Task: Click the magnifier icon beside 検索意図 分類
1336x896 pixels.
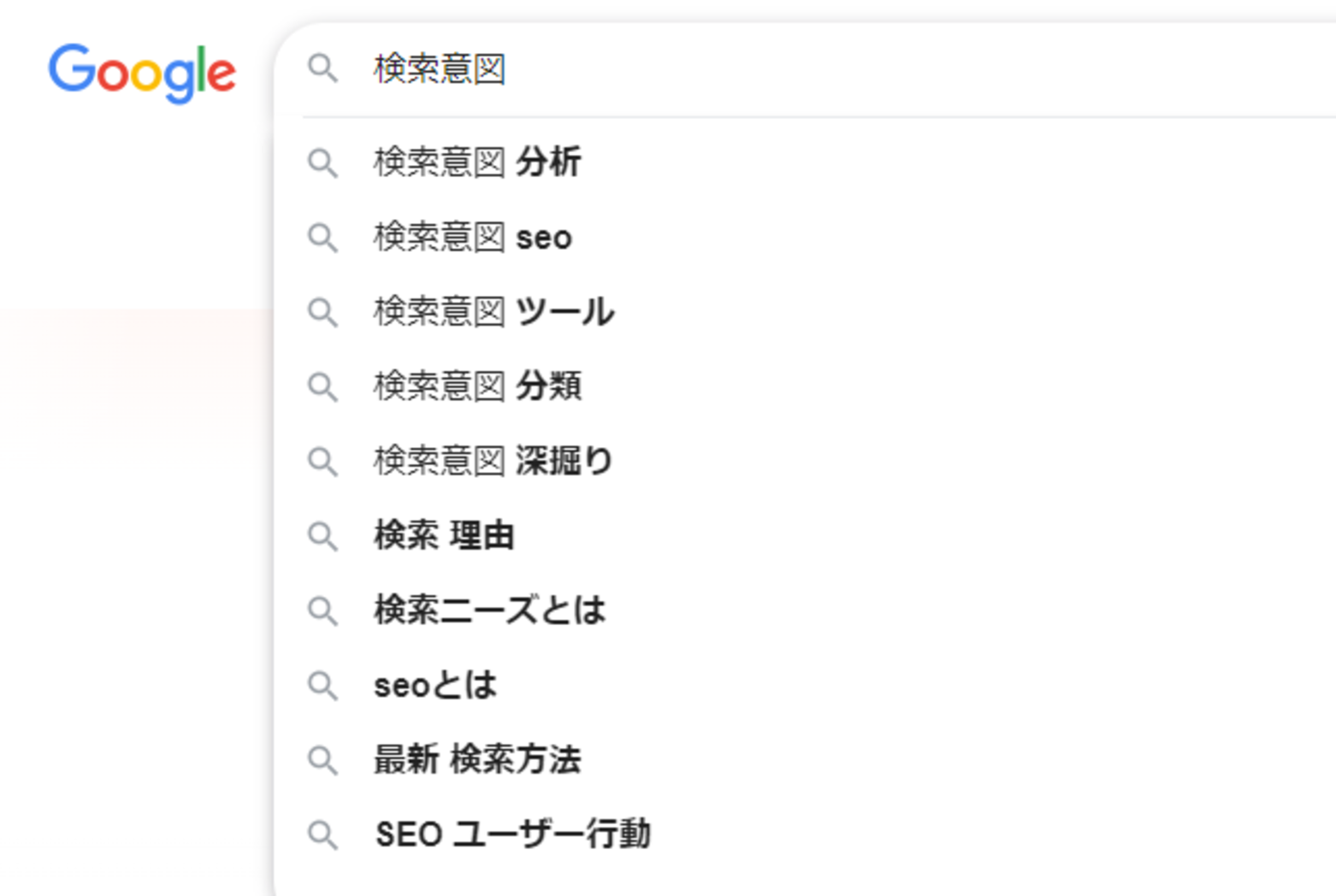Action: pyautogui.click(x=323, y=386)
